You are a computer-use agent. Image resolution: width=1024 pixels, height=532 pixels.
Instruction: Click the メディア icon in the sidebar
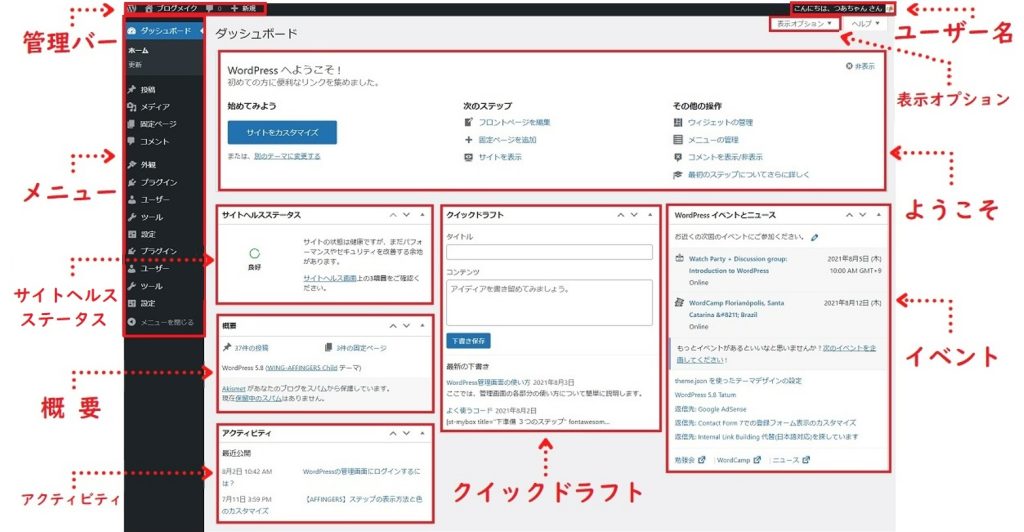point(132,107)
